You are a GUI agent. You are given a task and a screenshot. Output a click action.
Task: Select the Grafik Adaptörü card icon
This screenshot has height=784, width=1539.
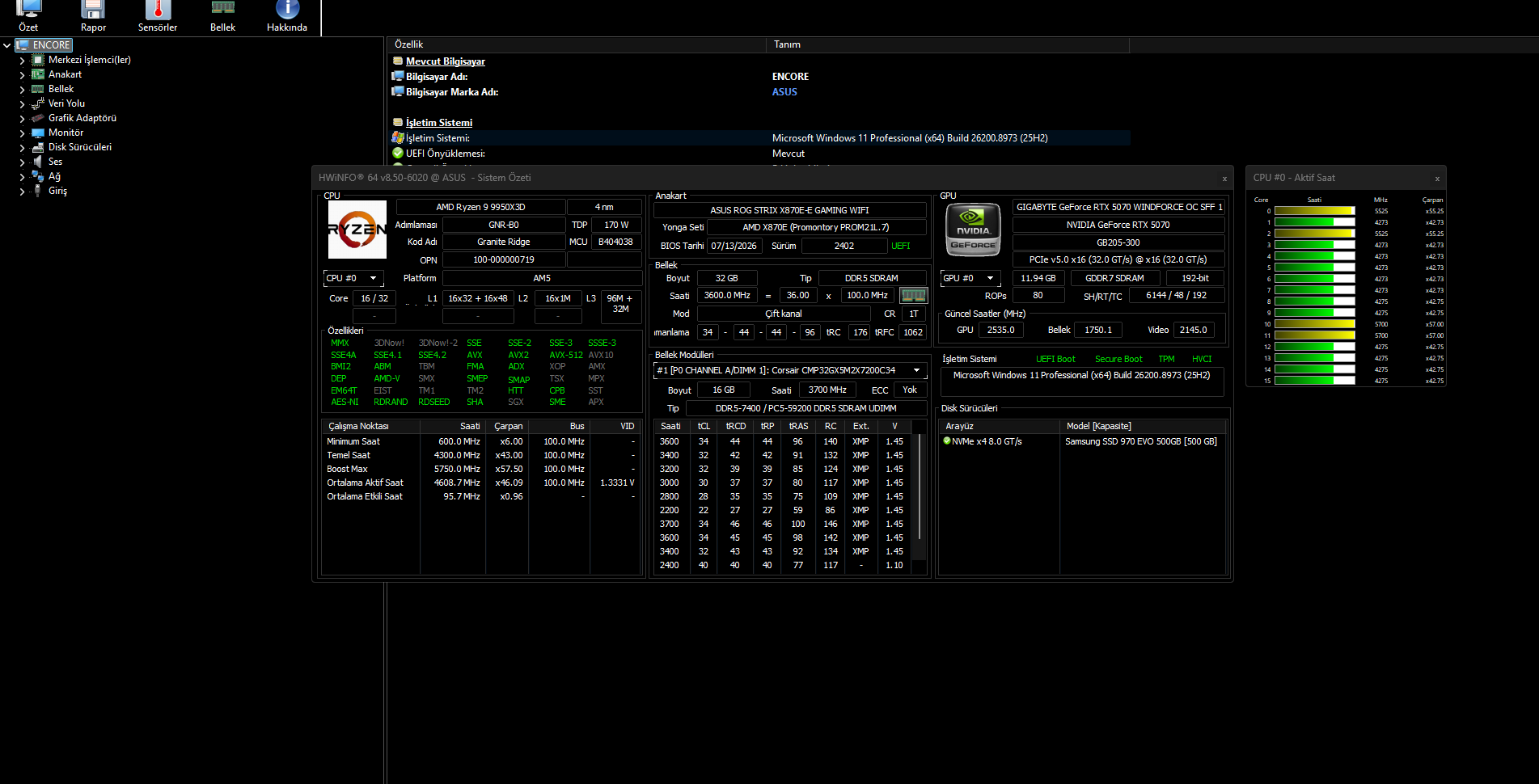38,118
